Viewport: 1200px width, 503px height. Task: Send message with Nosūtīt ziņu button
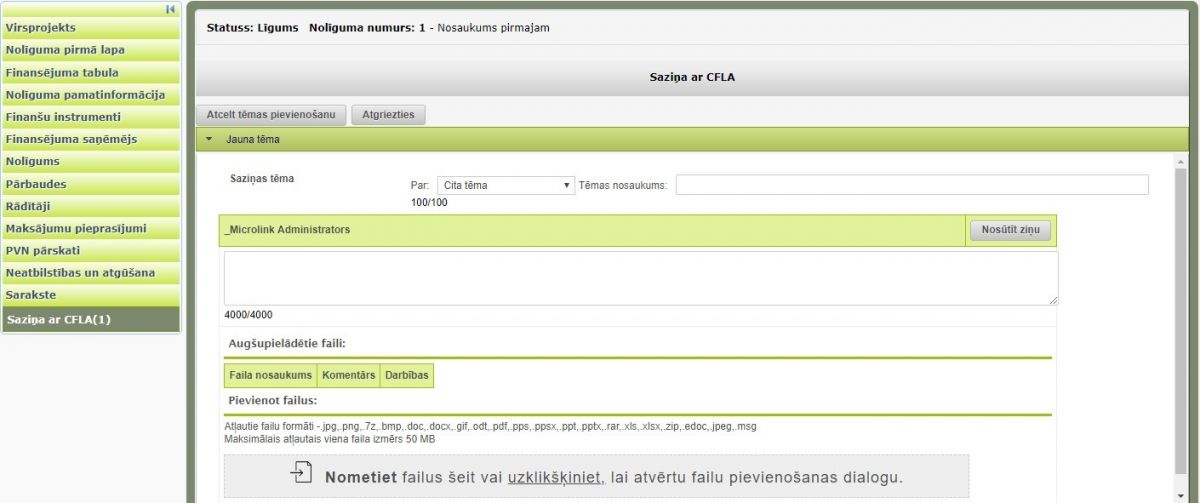(x=1010, y=230)
